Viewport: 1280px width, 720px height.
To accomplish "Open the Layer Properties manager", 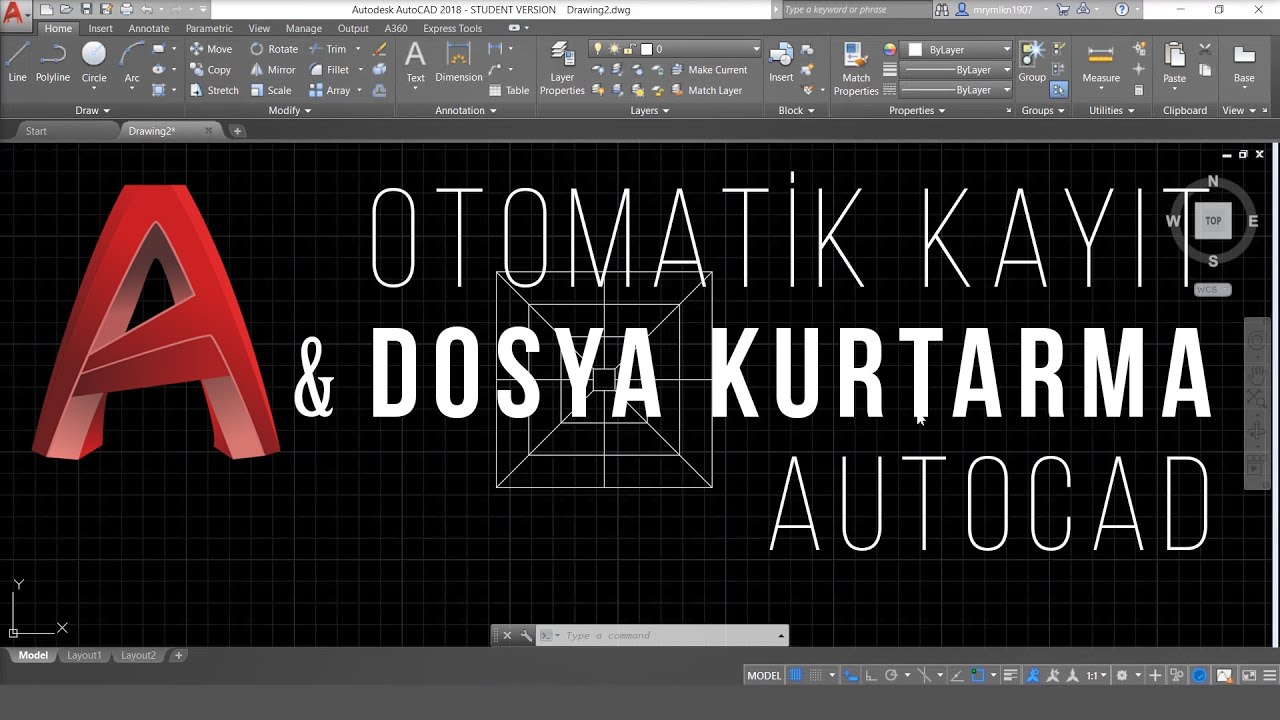I will pyautogui.click(x=562, y=69).
